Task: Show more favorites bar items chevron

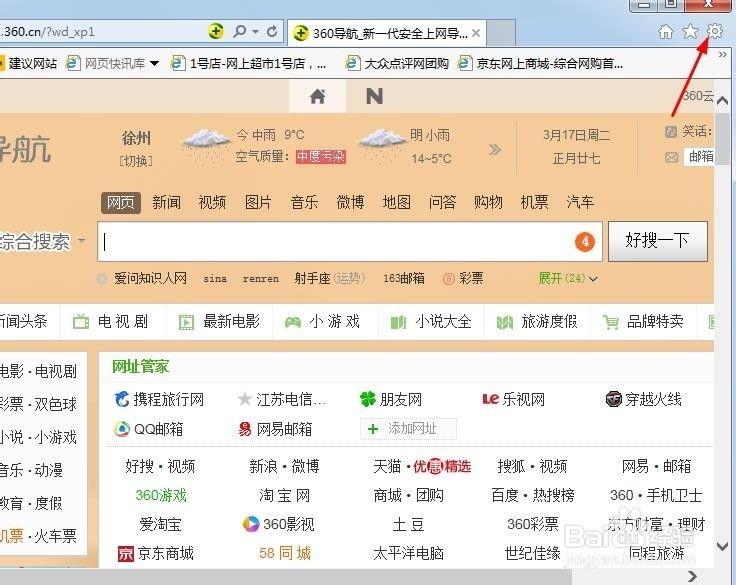Action: (723, 54)
